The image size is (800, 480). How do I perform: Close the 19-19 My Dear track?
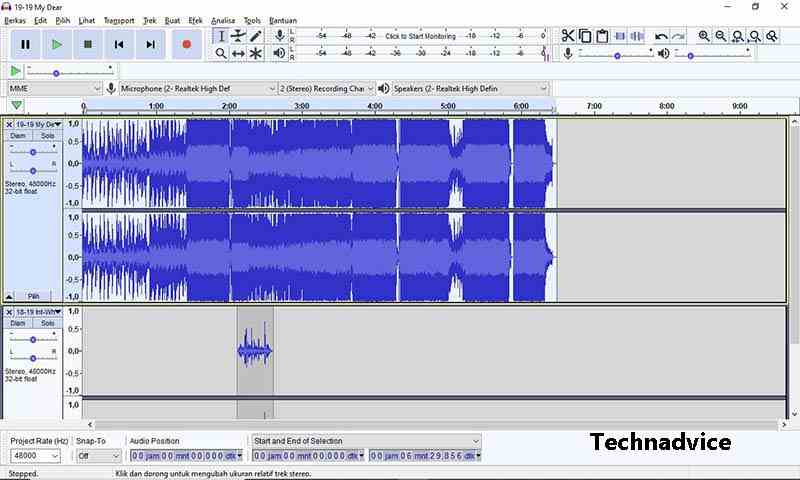point(9,124)
